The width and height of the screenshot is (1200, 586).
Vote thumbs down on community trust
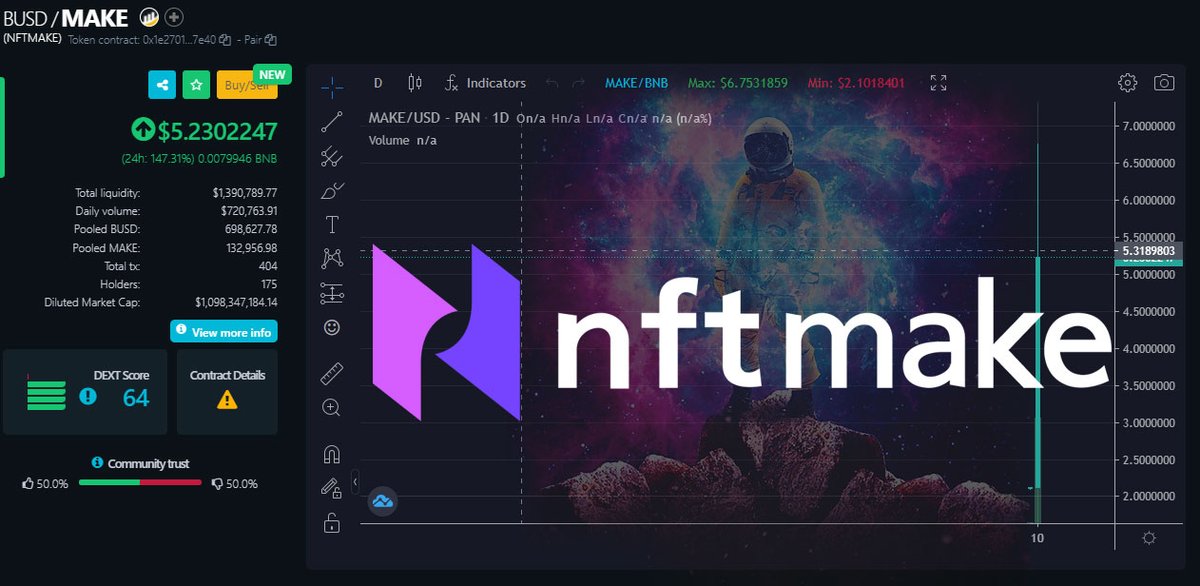pyautogui.click(x=217, y=483)
